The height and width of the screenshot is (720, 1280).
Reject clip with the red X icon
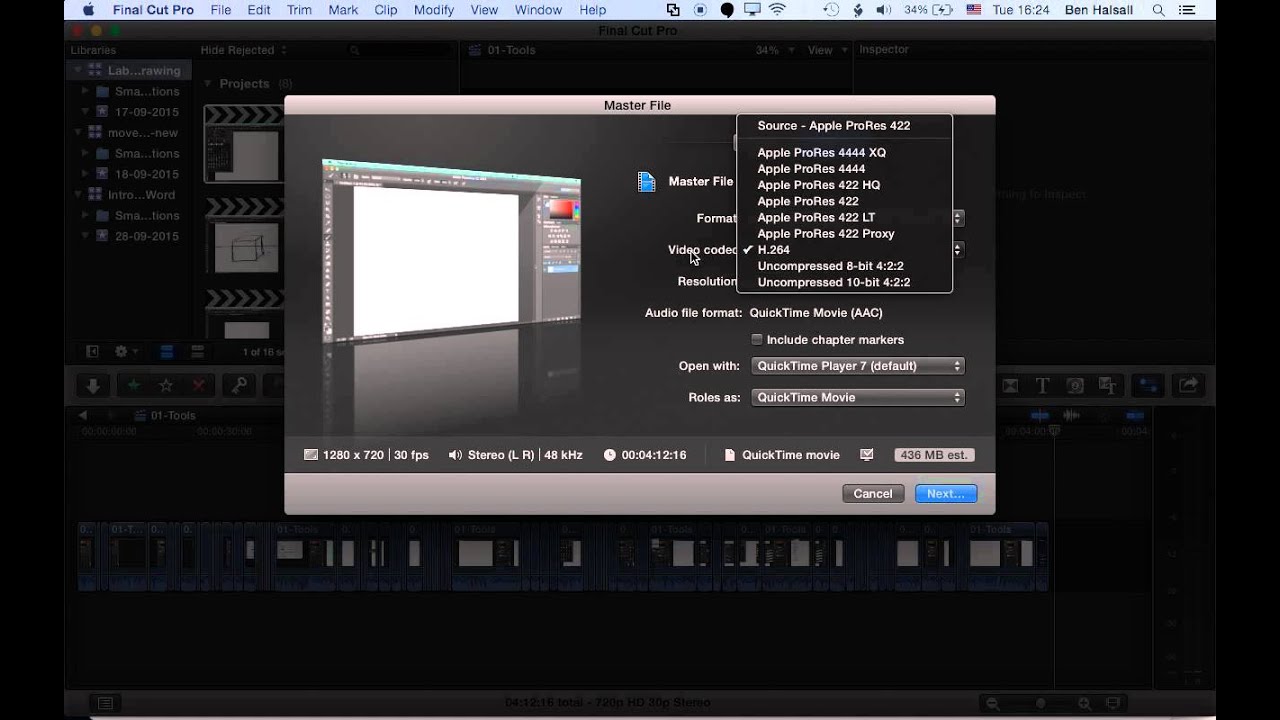[x=199, y=385]
